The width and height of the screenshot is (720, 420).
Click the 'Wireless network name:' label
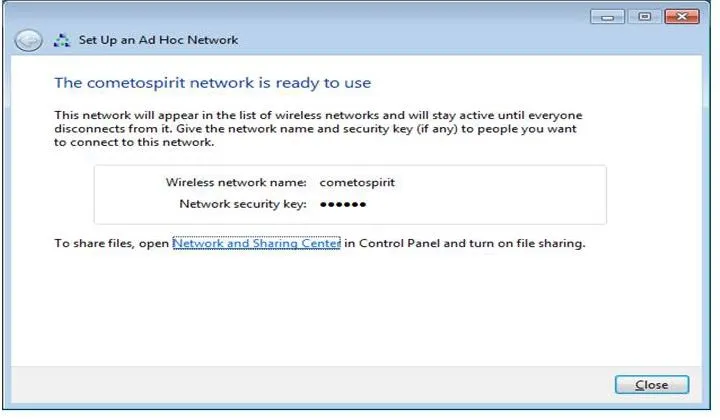(236, 182)
